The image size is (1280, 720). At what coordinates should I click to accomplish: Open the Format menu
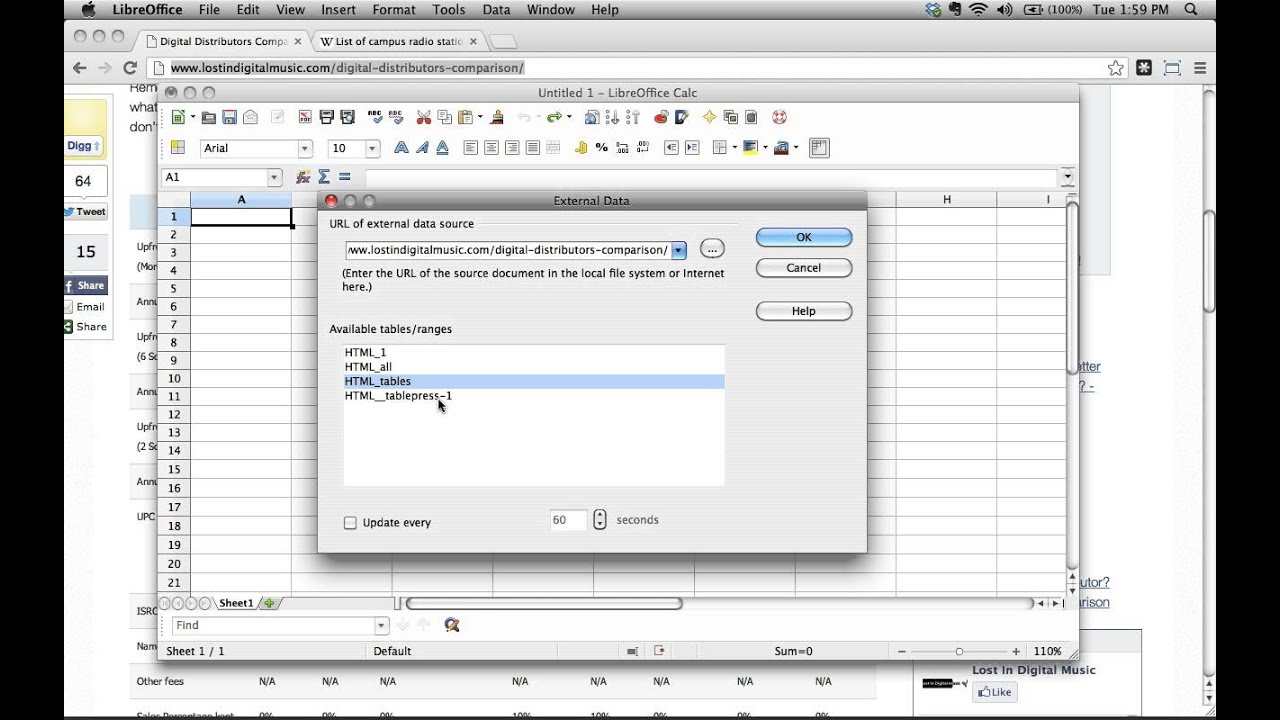pos(394,9)
